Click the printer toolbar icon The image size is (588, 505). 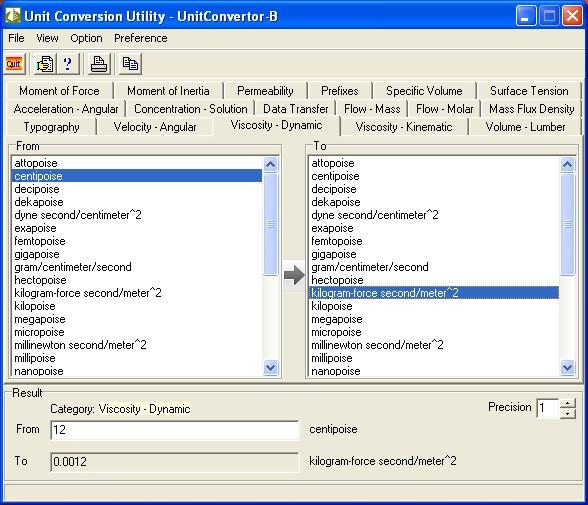[x=99, y=64]
